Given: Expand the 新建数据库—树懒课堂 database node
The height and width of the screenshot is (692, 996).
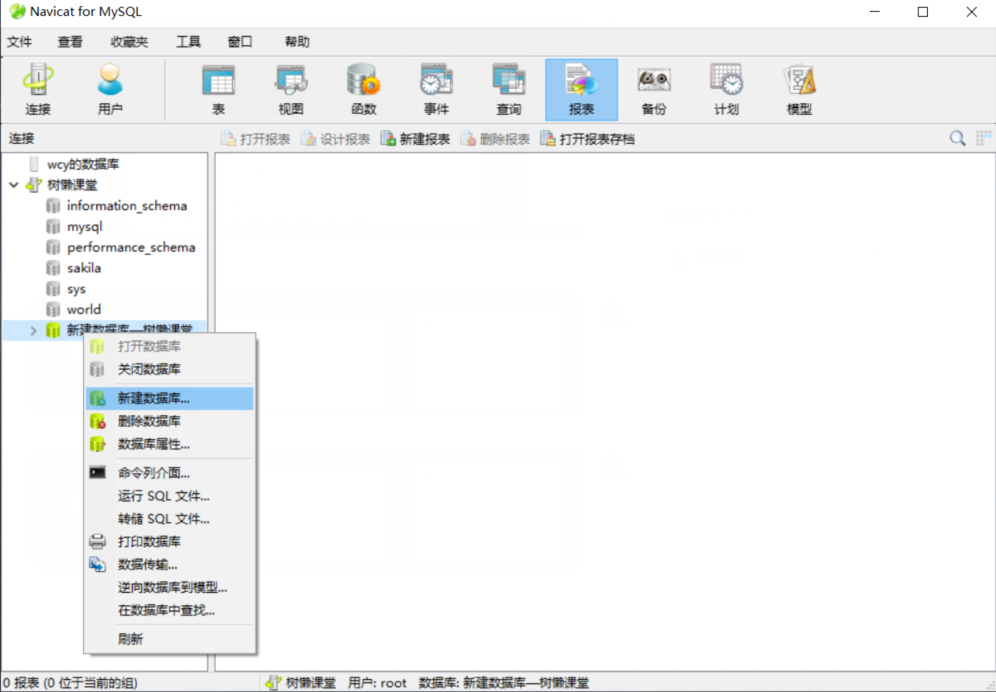Looking at the screenshot, I should tap(34, 330).
